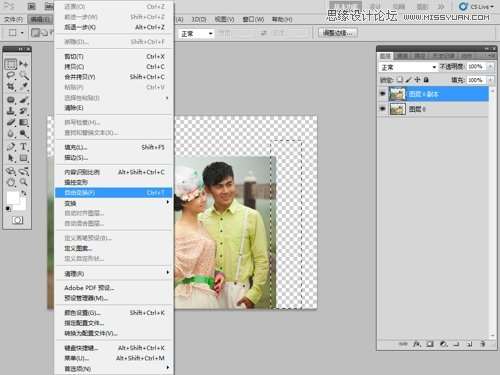Open tool preset picker arrow

pos(22,33)
